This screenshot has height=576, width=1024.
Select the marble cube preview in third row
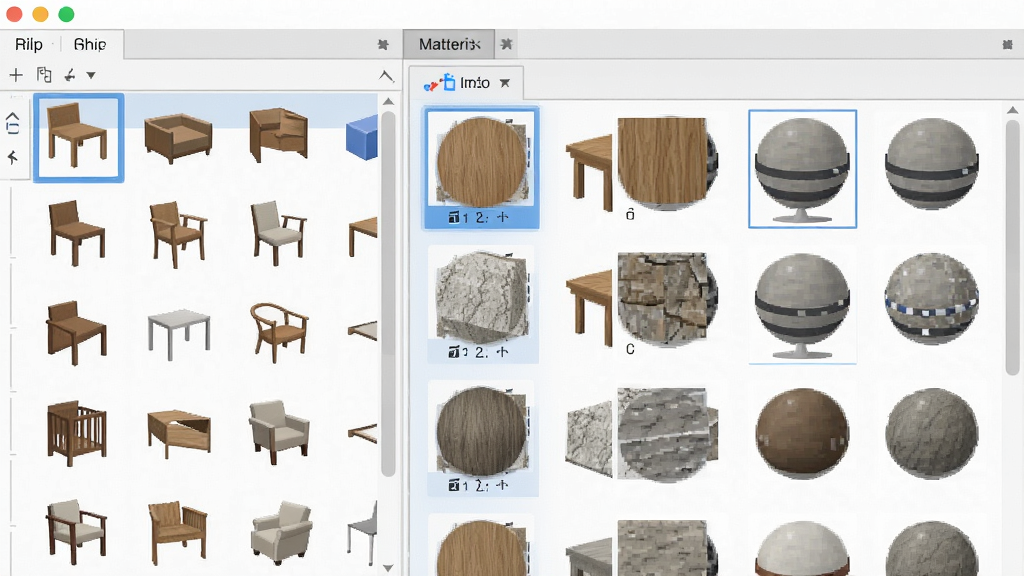pos(642,434)
